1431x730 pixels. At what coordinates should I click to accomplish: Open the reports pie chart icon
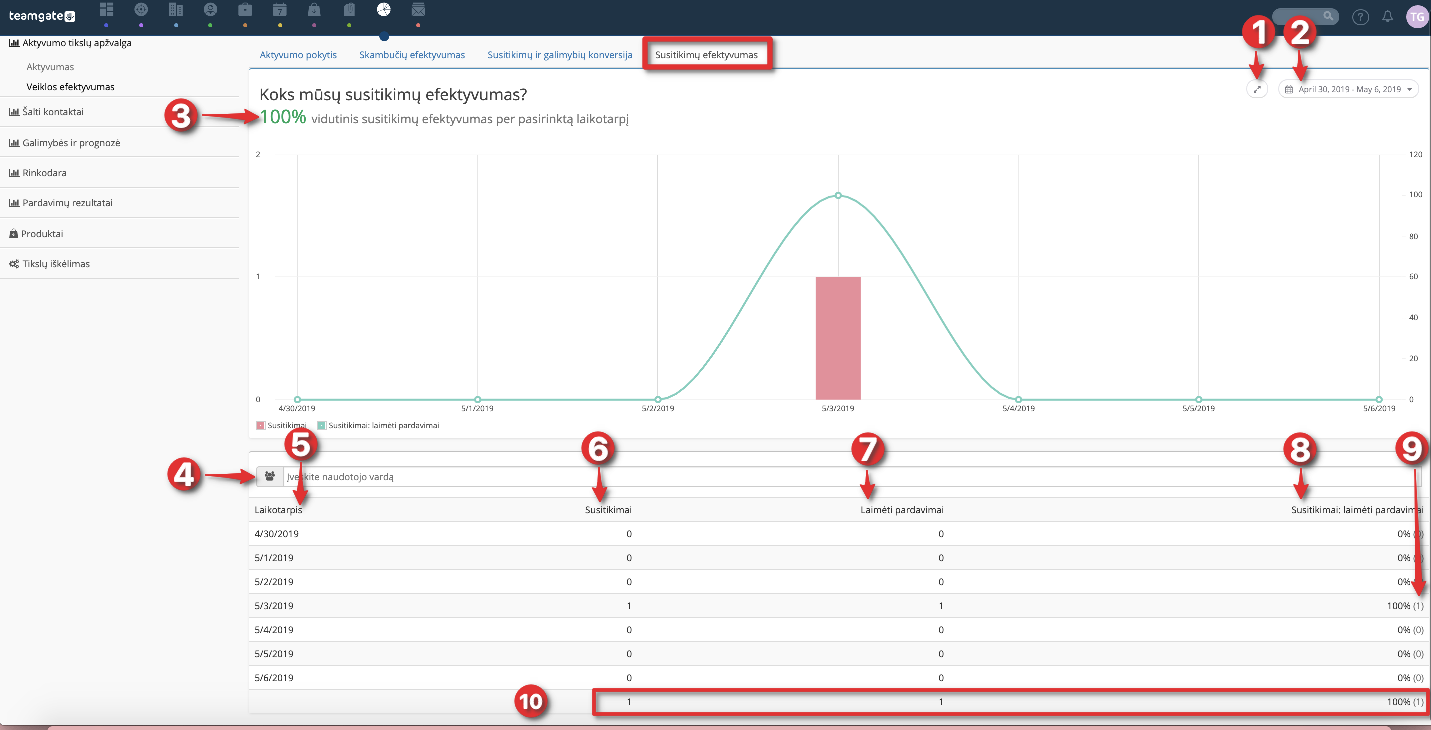[384, 9]
